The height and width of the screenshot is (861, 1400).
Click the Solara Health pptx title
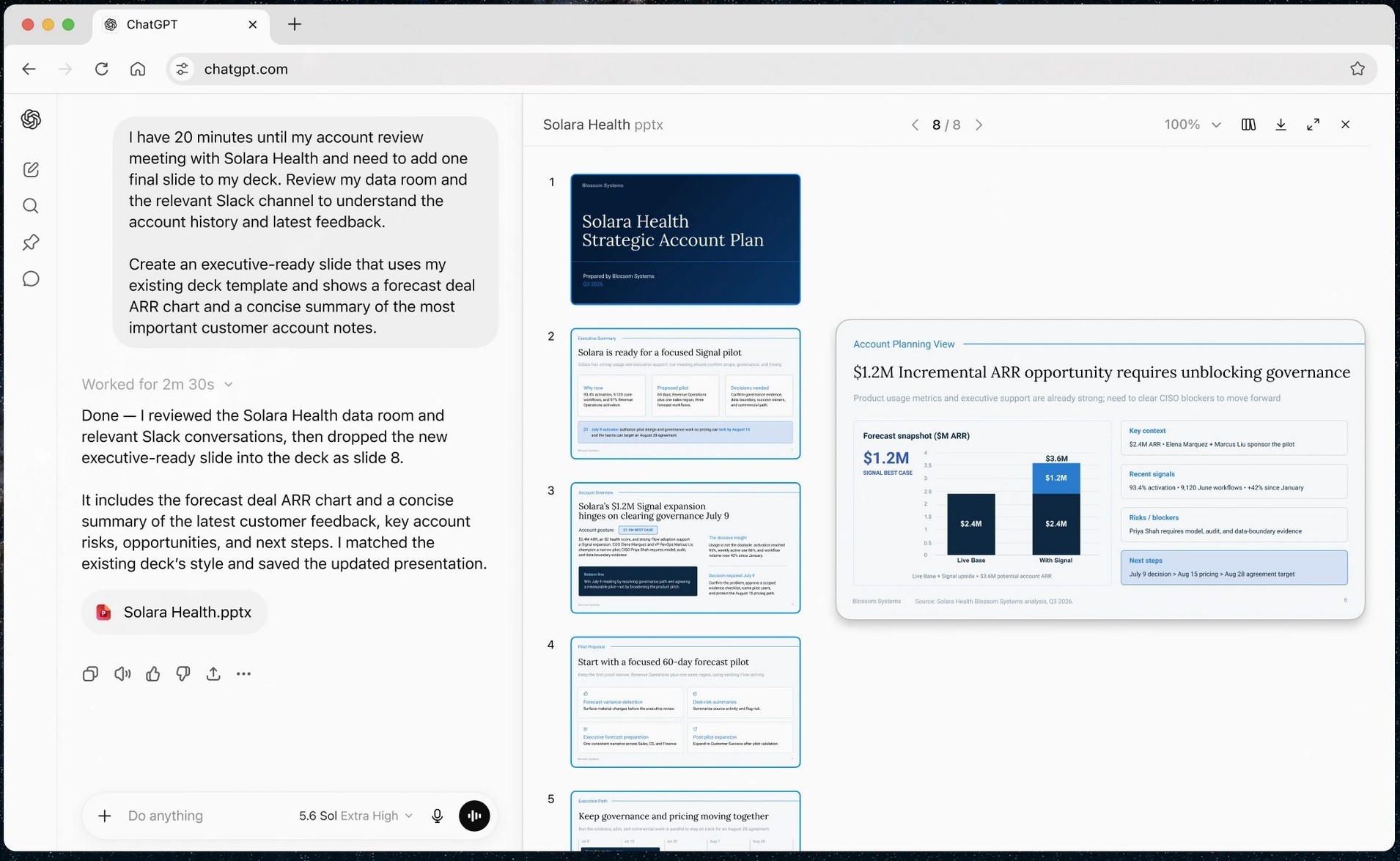click(603, 125)
